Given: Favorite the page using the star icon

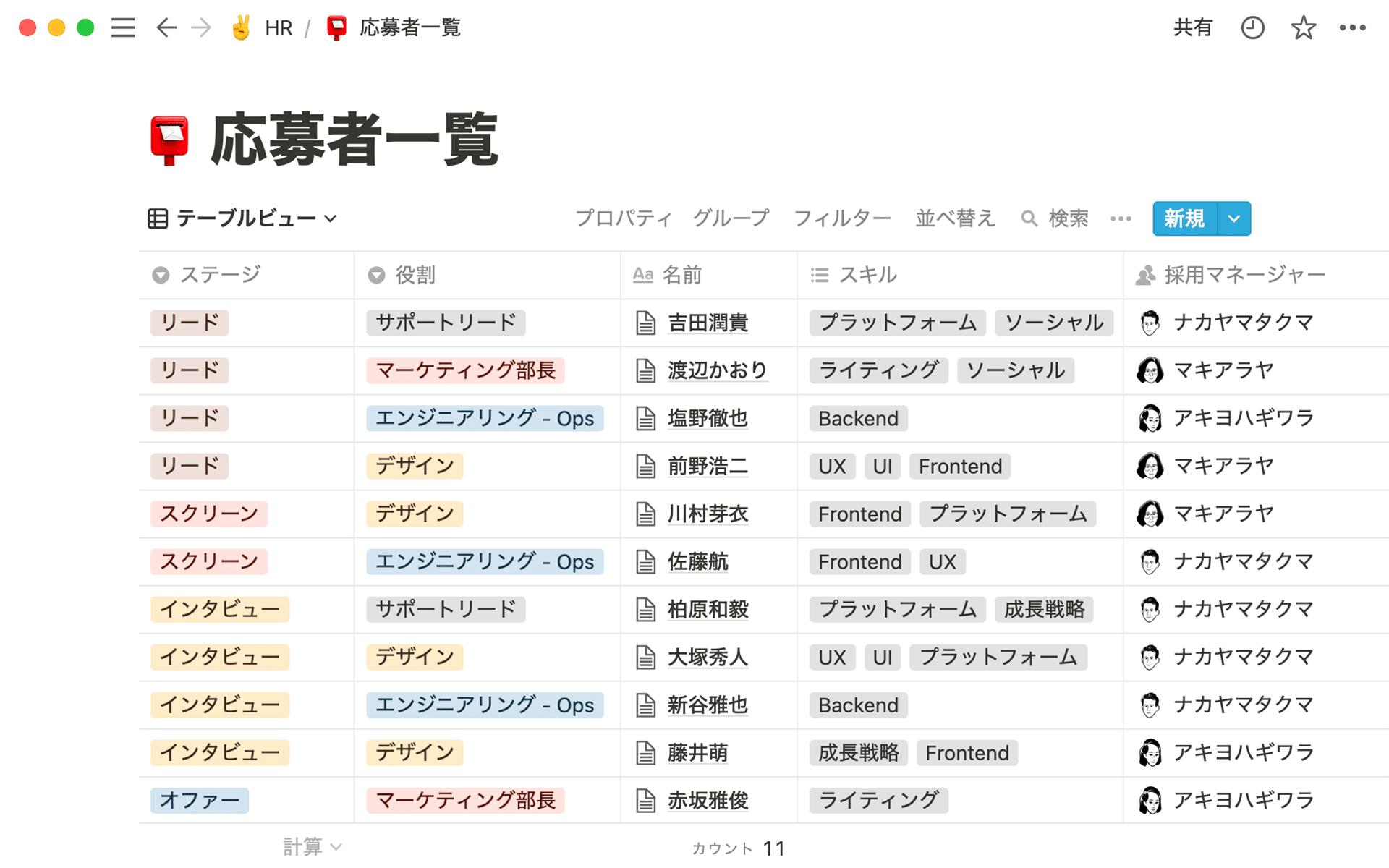Looking at the screenshot, I should [x=1302, y=27].
